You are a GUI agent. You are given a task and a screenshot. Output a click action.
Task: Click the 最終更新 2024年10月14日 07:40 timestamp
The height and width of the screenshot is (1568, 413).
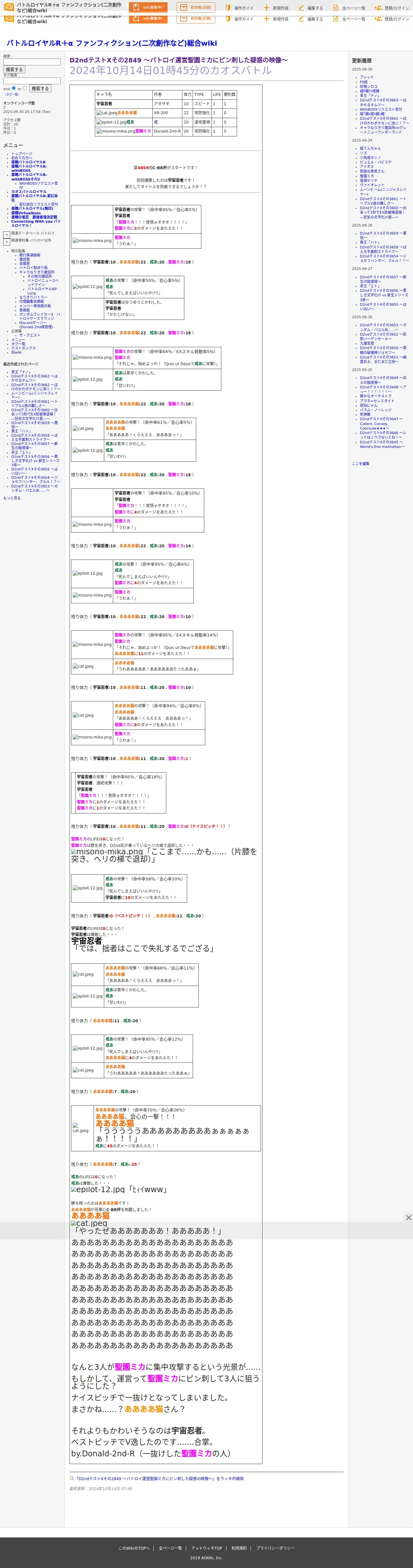click(100, 1489)
